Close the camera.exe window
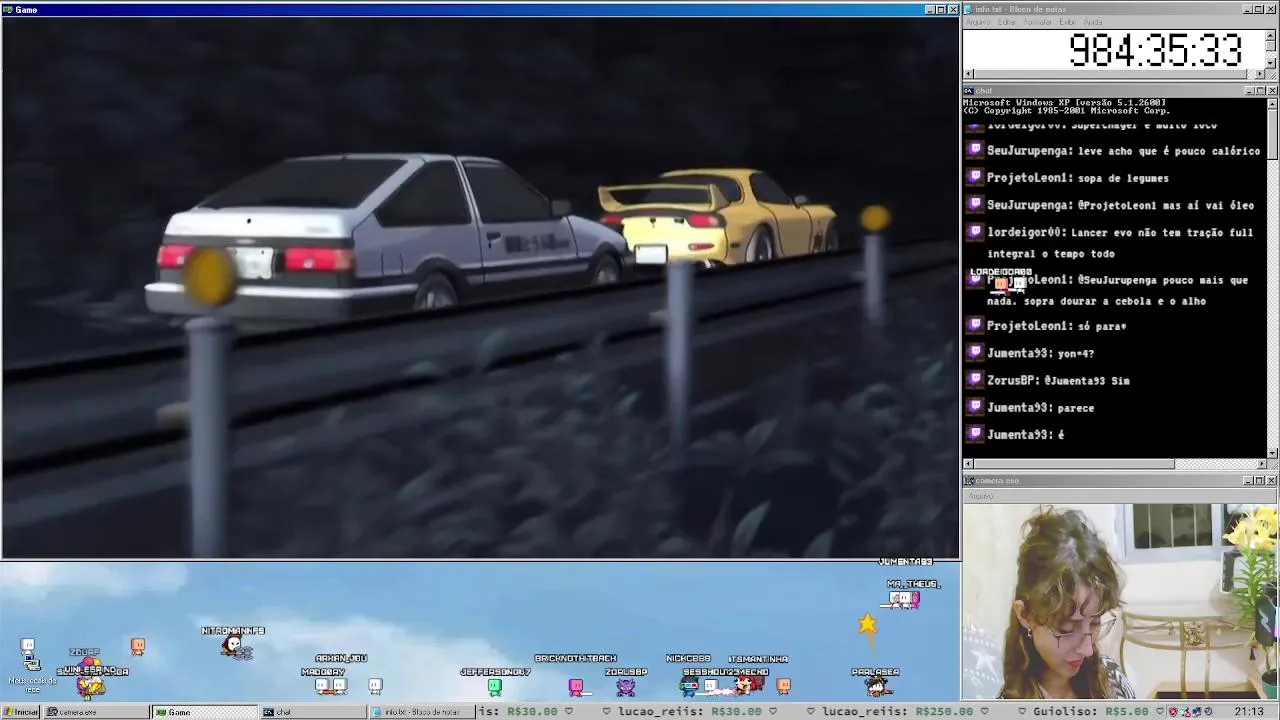The height and width of the screenshot is (720, 1280). click(x=1272, y=481)
